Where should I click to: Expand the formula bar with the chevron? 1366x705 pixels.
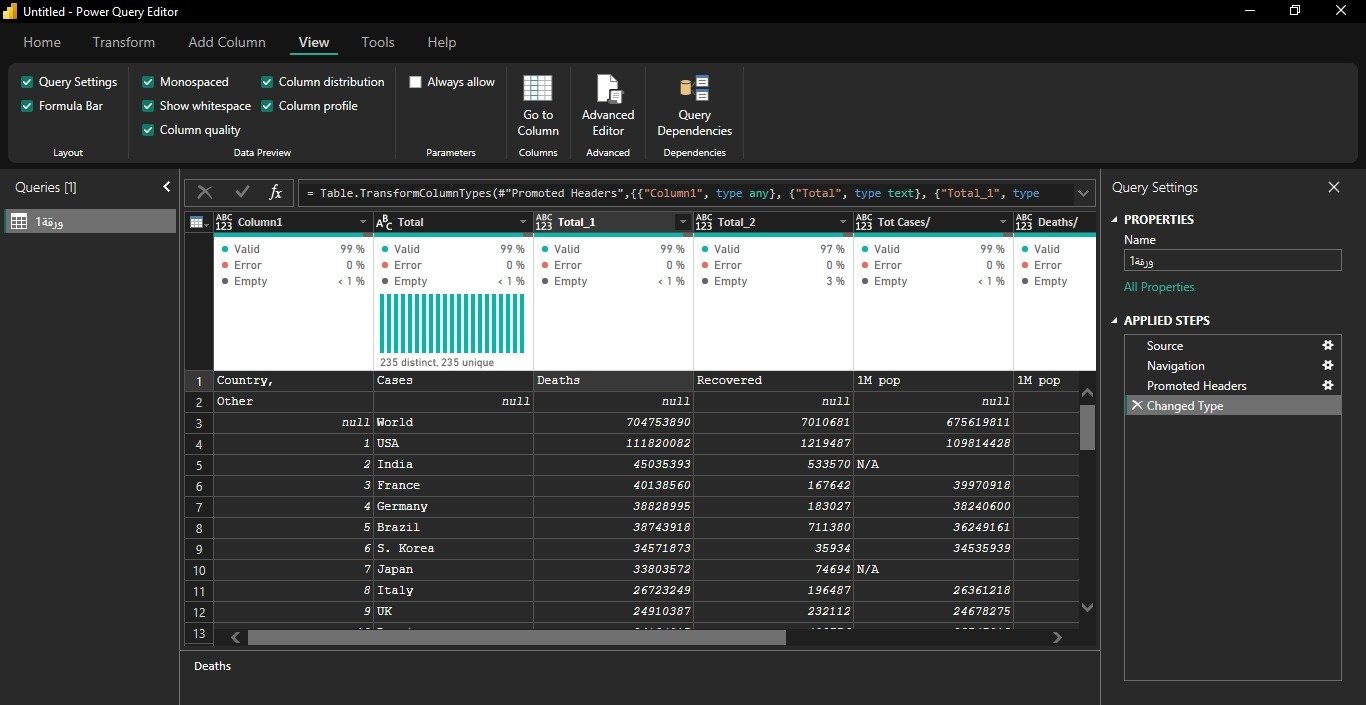[x=1083, y=193]
